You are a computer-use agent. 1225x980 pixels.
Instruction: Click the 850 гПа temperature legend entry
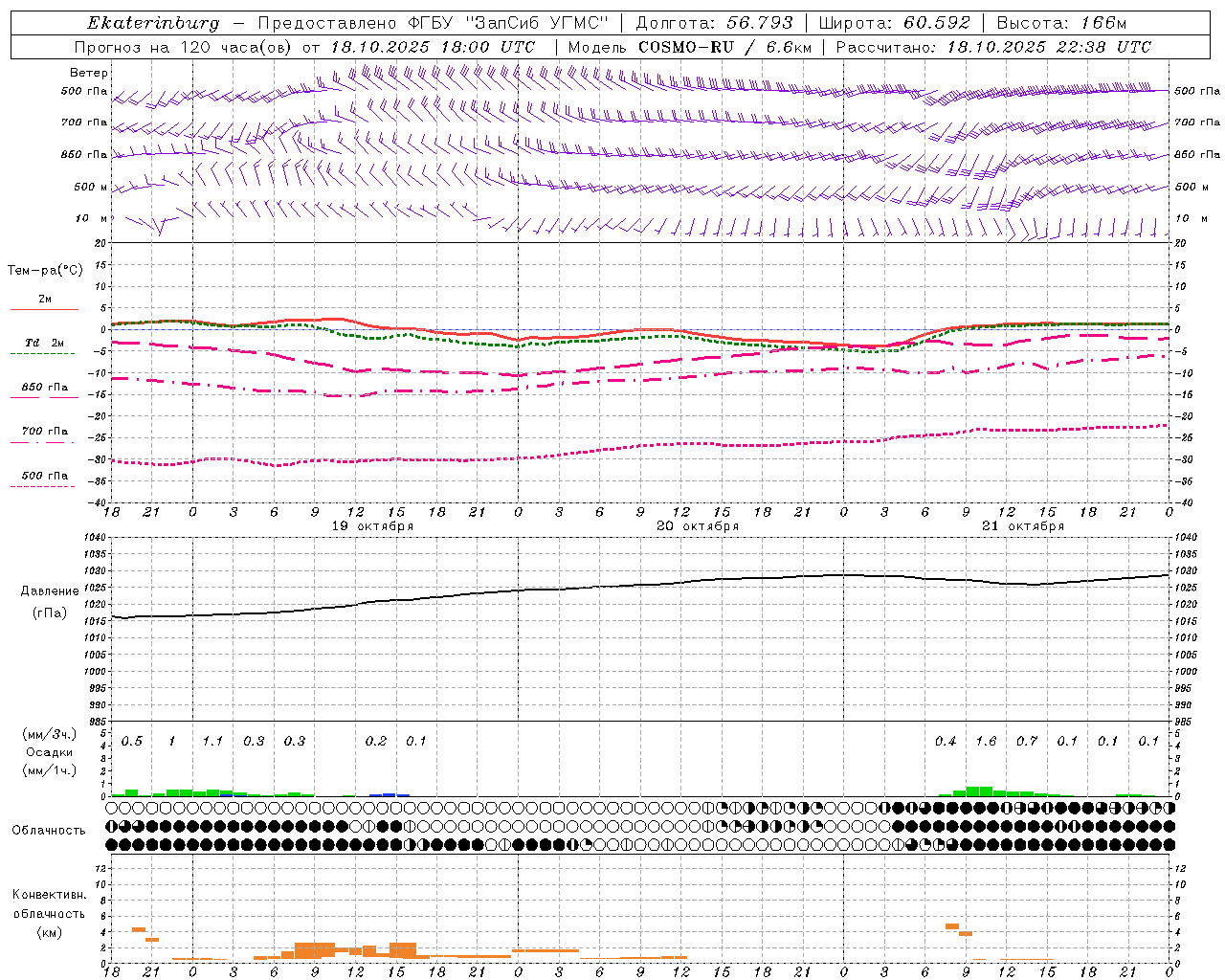pyautogui.click(x=44, y=388)
